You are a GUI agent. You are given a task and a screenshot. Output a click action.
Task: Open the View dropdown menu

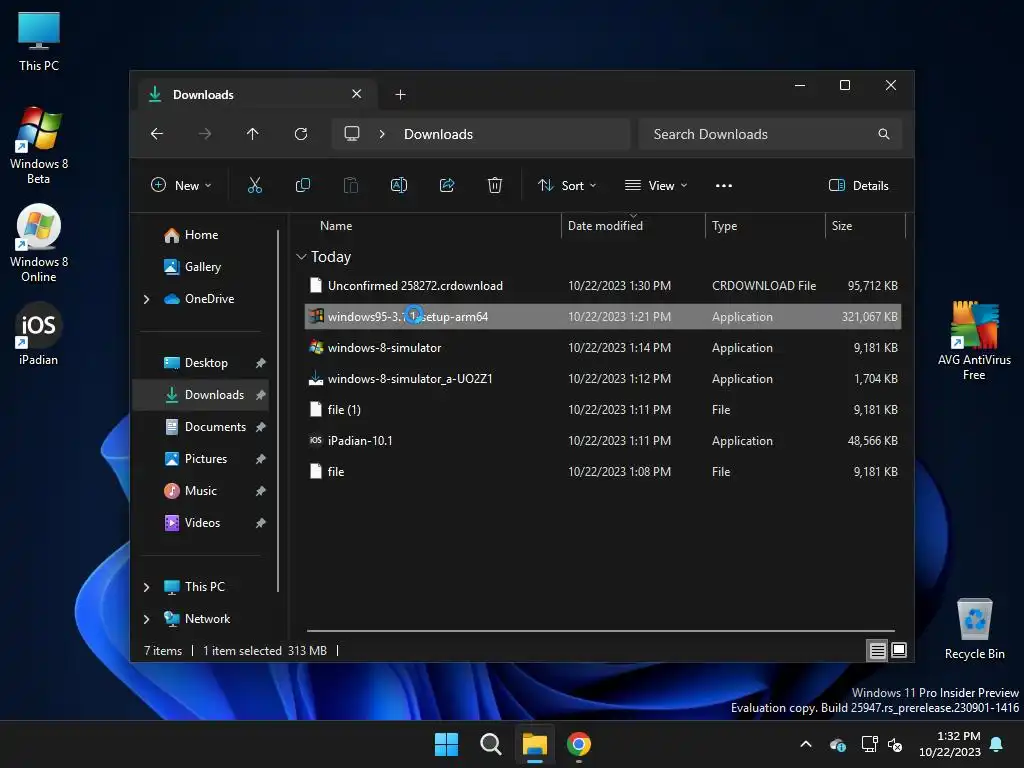pyautogui.click(x=656, y=185)
